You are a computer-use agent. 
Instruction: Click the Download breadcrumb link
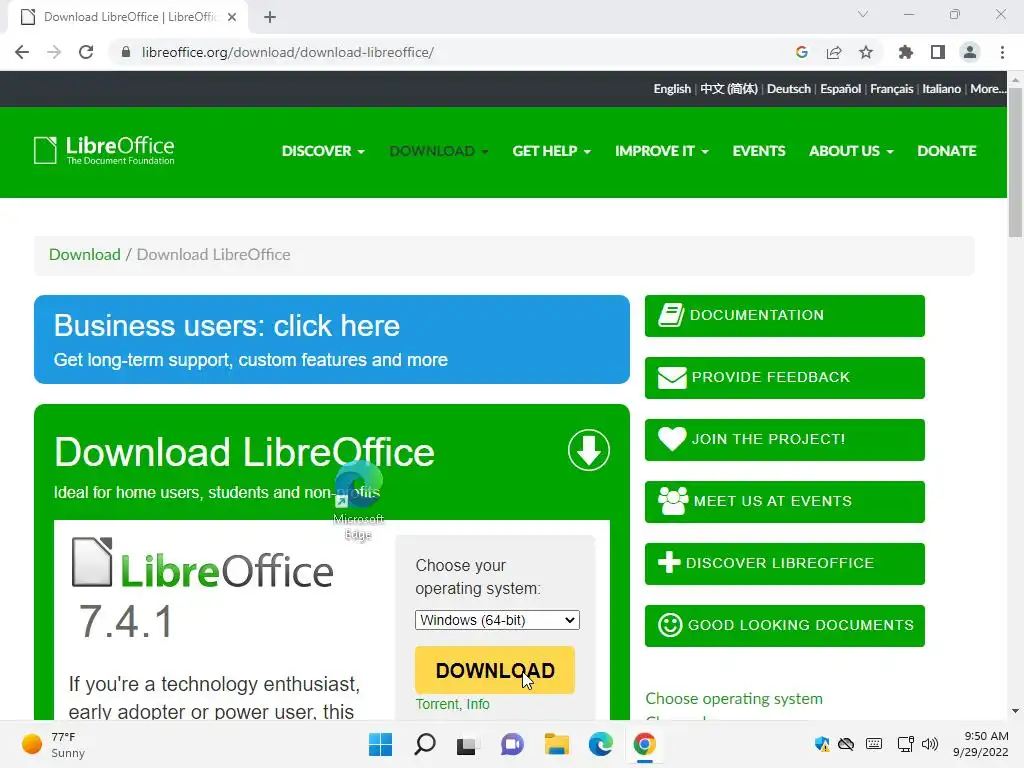tap(85, 255)
